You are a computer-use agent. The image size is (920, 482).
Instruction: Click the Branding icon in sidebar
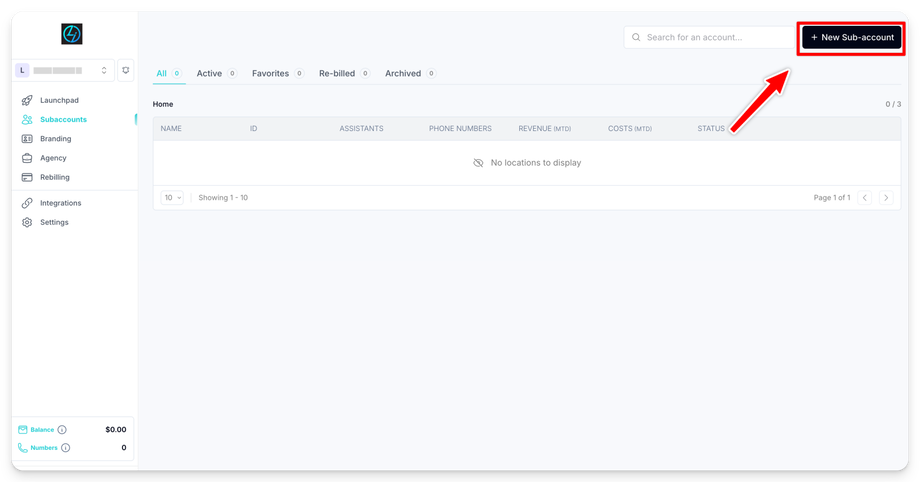tap(27, 139)
